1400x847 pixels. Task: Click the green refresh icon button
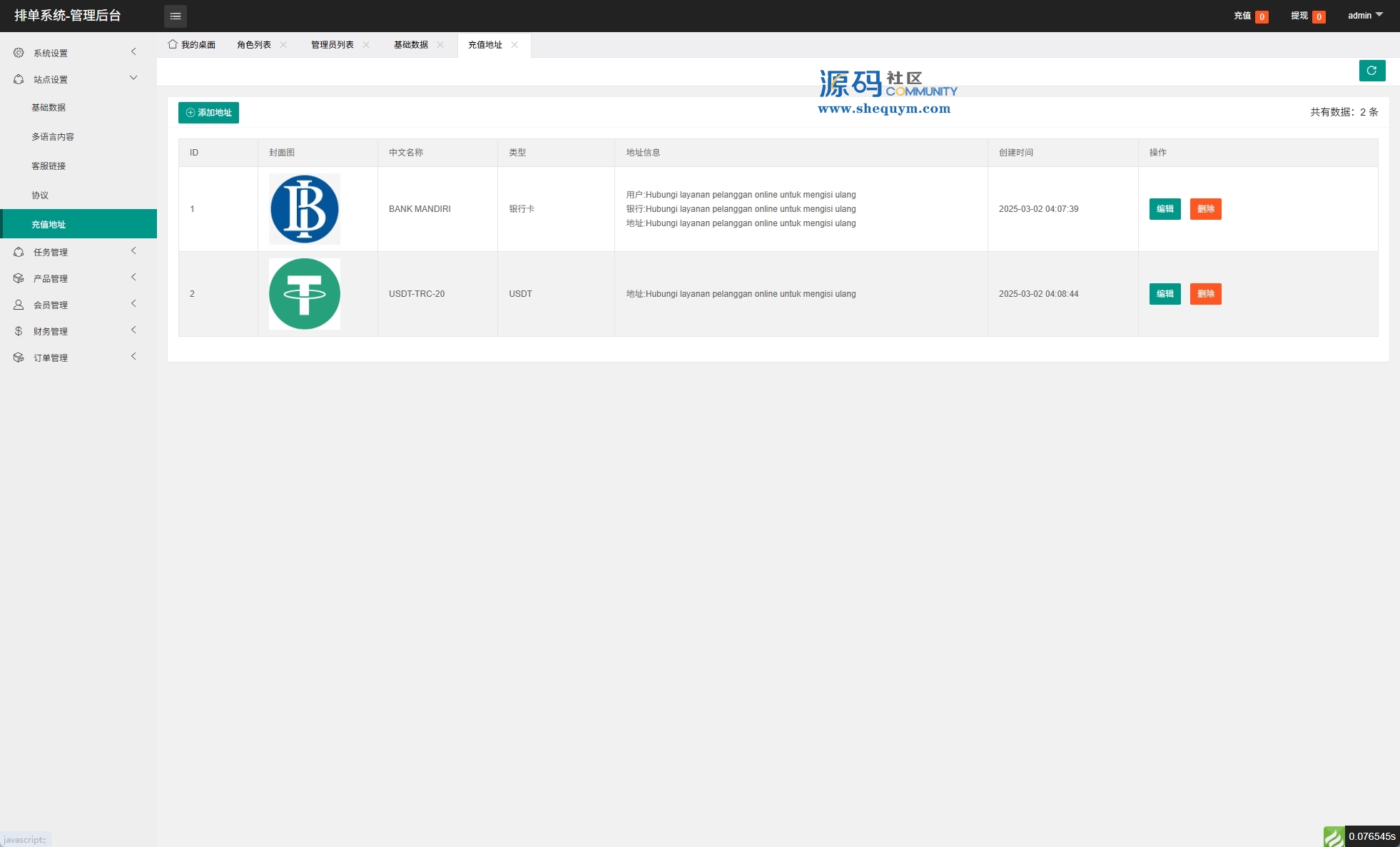(1371, 71)
